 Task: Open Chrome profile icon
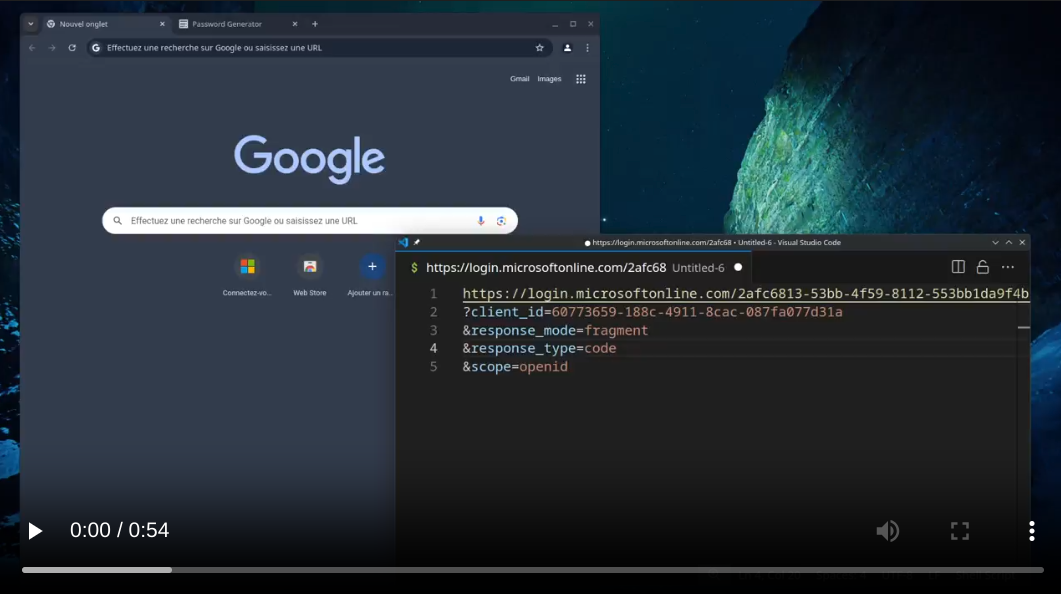pos(567,48)
